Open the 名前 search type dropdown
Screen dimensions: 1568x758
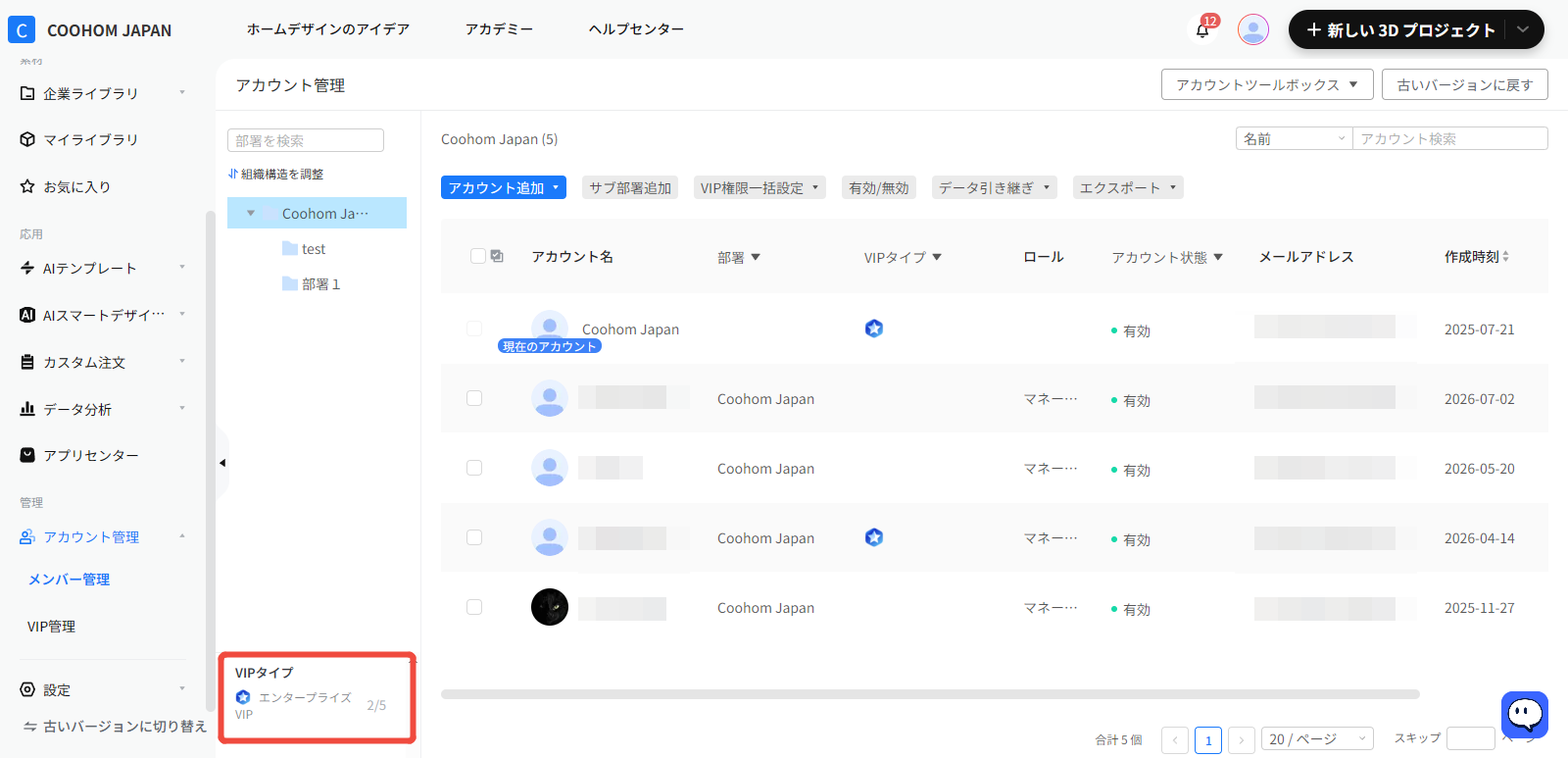1294,138
